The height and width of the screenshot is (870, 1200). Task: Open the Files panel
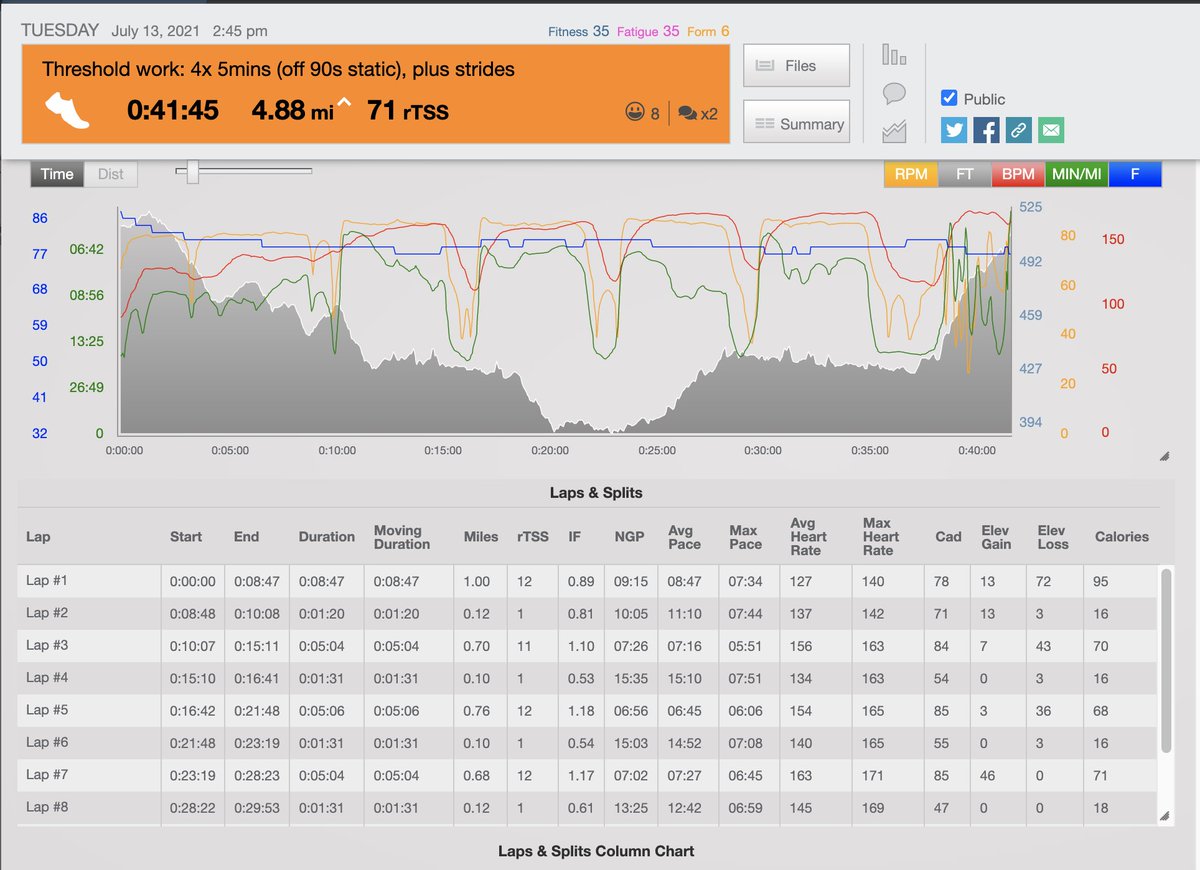[x=795, y=65]
